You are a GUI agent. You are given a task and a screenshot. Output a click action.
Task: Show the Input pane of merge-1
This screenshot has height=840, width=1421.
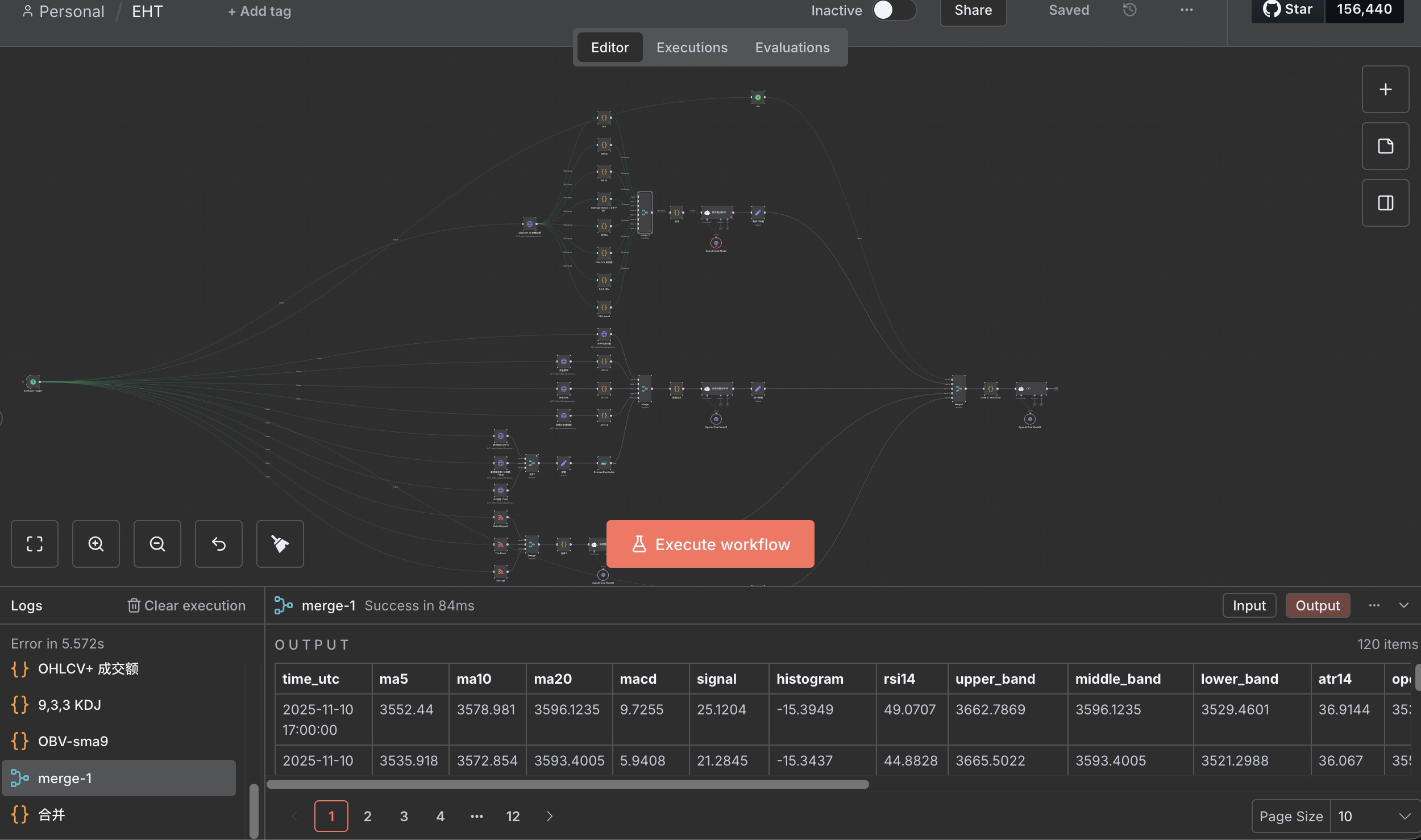coord(1249,605)
